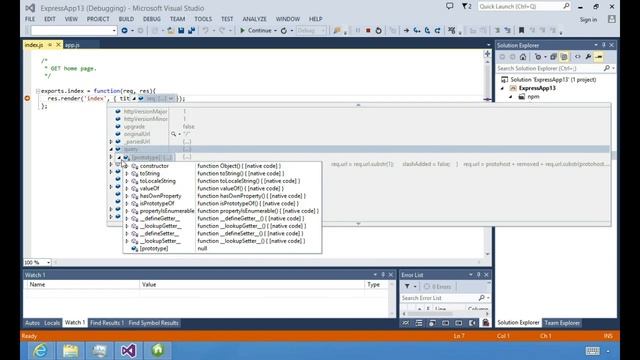The width and height of the screenshot is (640, 360).
Task: Close the index.js tab
Action: click(58, 45)
